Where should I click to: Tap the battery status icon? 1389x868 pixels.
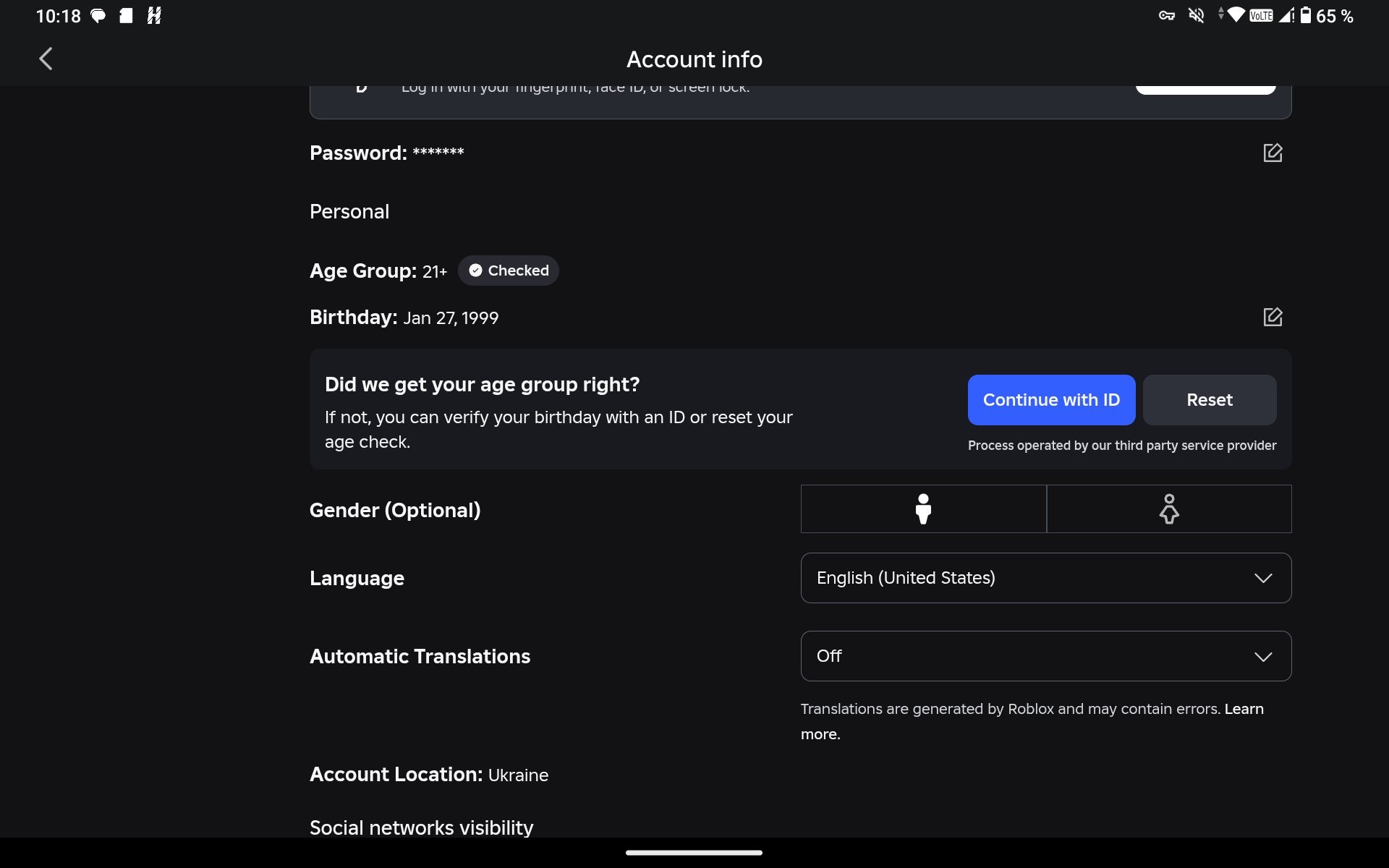1306,15
